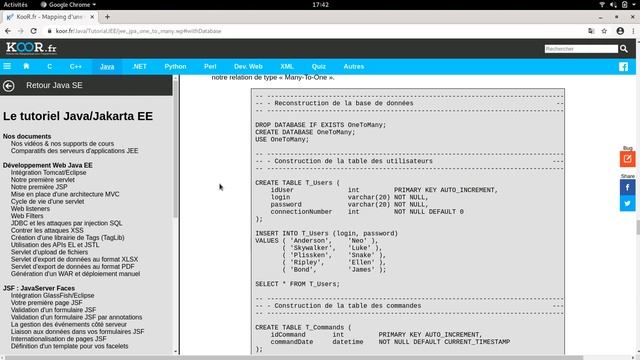Viewport: 640px width, 360px height.
Task: Open Nos vidéos & nos supports de cours
Action: 62,144
